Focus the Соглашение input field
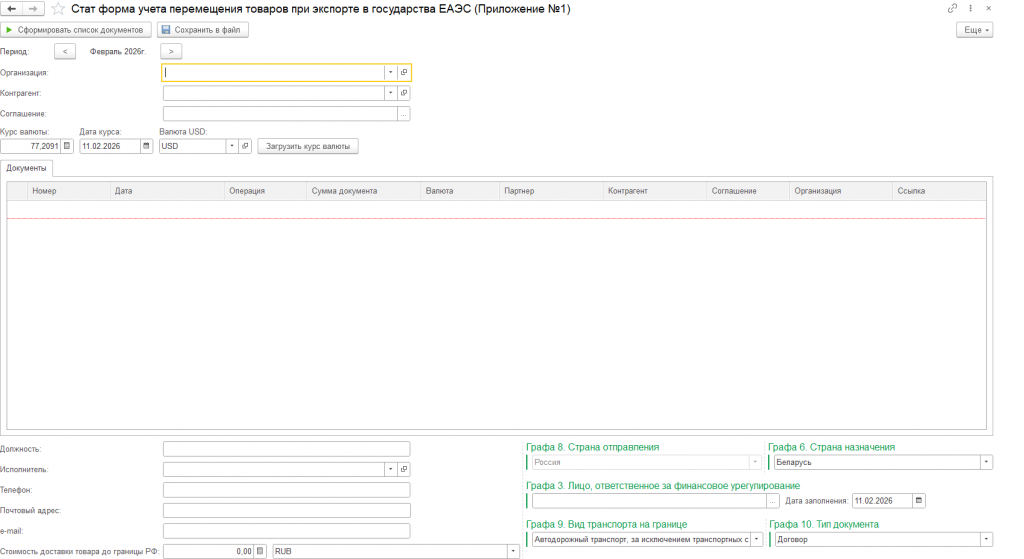Screen dimensions: 1024x559 coord(280,114)
